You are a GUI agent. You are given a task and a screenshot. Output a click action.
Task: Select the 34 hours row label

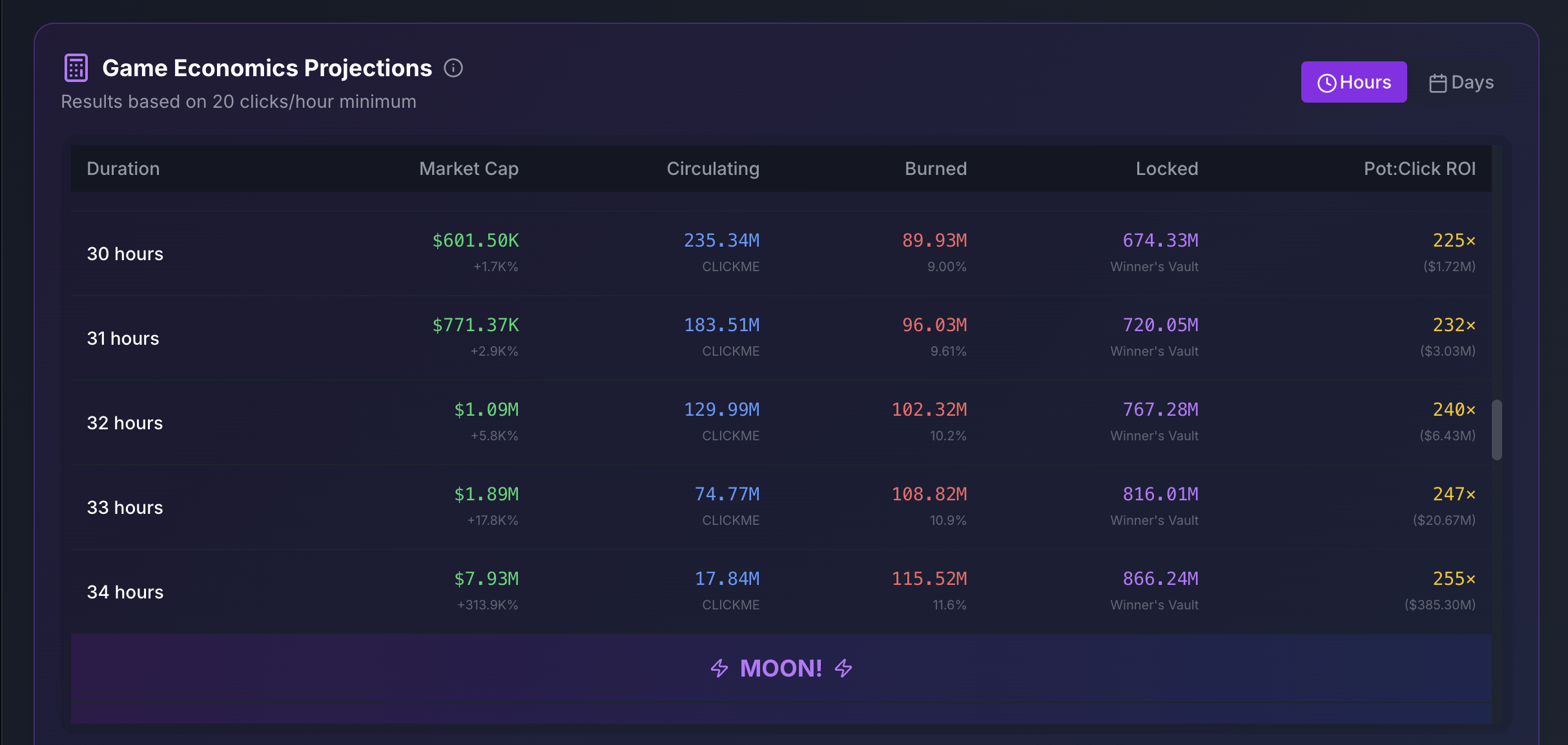(x=125, y=592)
